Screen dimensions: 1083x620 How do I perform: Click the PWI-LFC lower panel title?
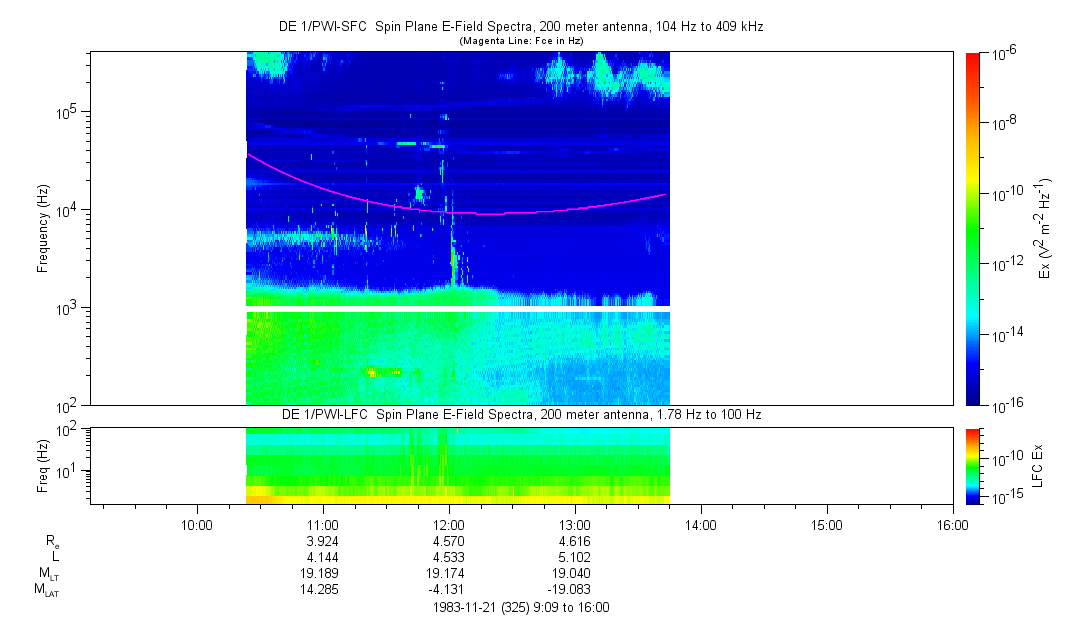520,415
